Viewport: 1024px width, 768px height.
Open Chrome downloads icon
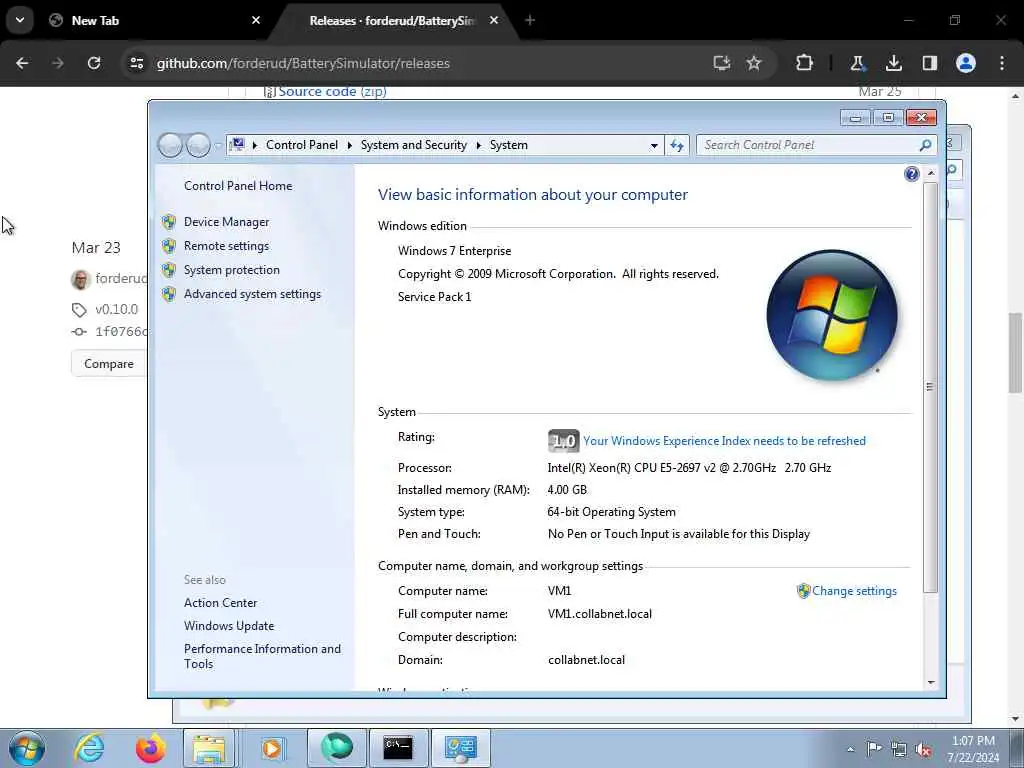pos(893,63)
